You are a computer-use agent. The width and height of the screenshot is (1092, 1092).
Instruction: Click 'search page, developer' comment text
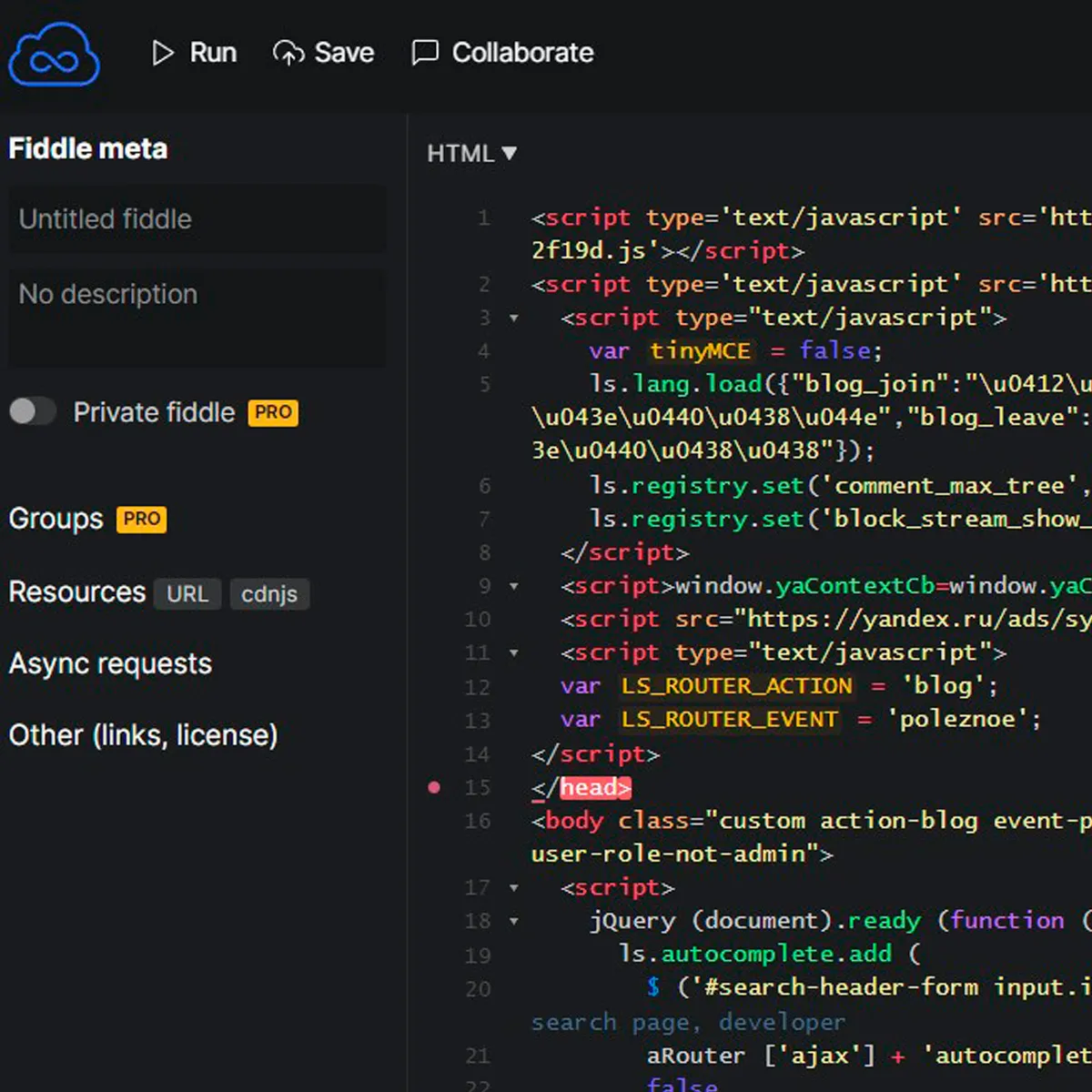coord(689,1023)
